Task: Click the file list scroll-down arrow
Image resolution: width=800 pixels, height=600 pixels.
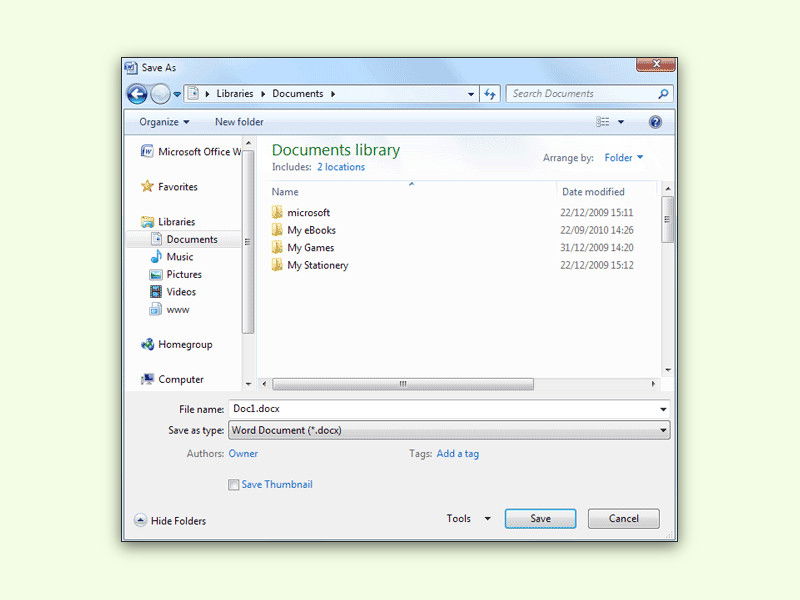Action: pyautogui.click(x=667, y=370)
